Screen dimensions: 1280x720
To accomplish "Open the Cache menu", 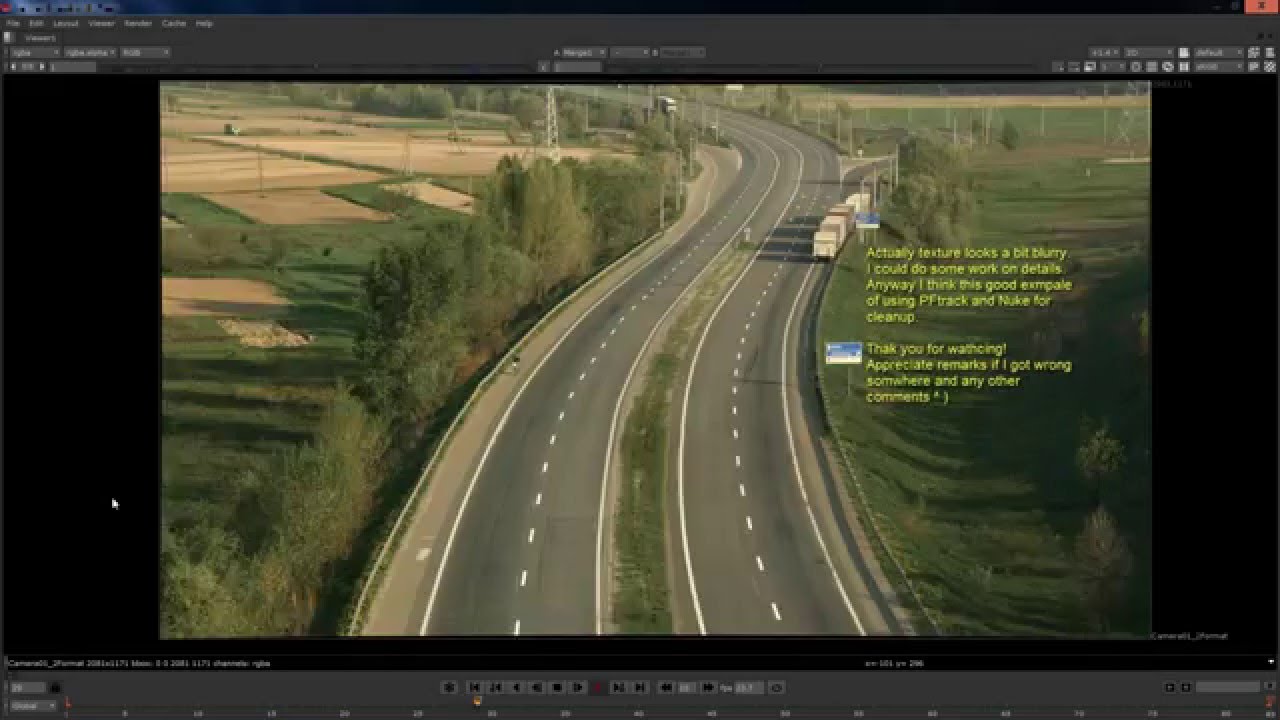I will [173, 23].
